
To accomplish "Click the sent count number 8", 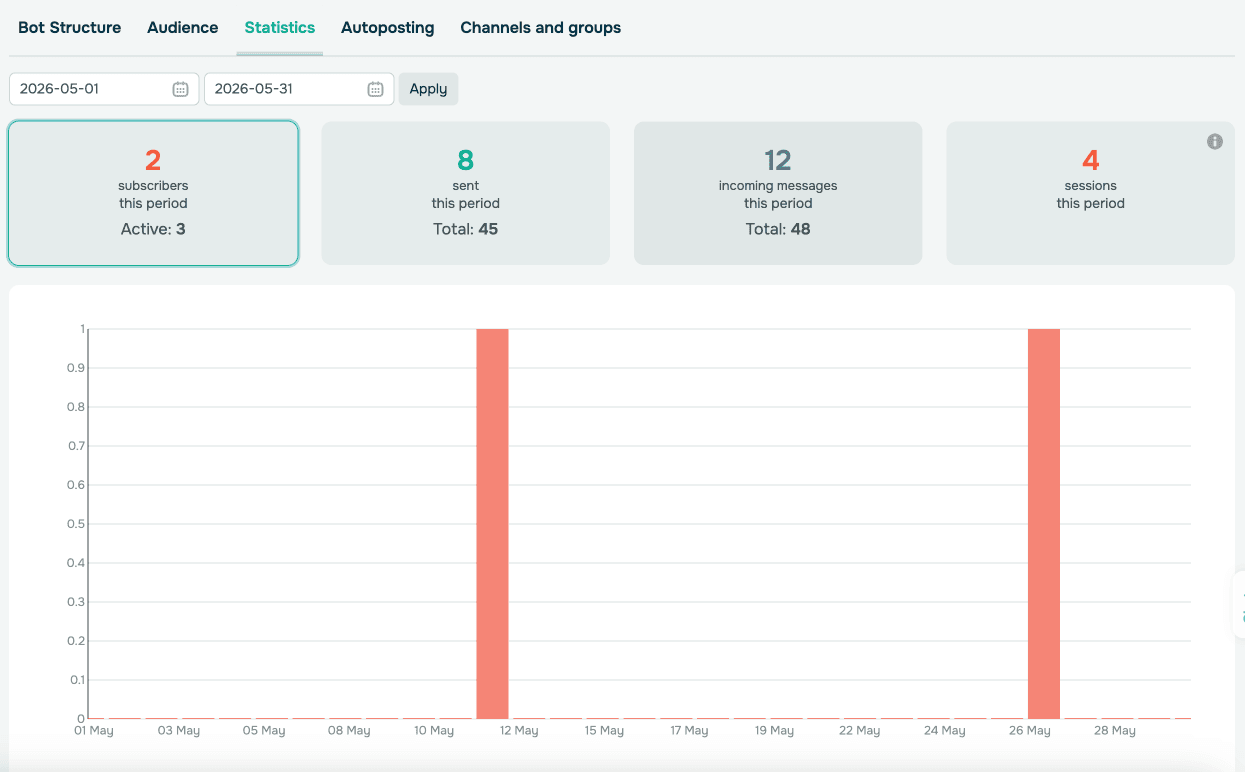I will click(466, 160).
